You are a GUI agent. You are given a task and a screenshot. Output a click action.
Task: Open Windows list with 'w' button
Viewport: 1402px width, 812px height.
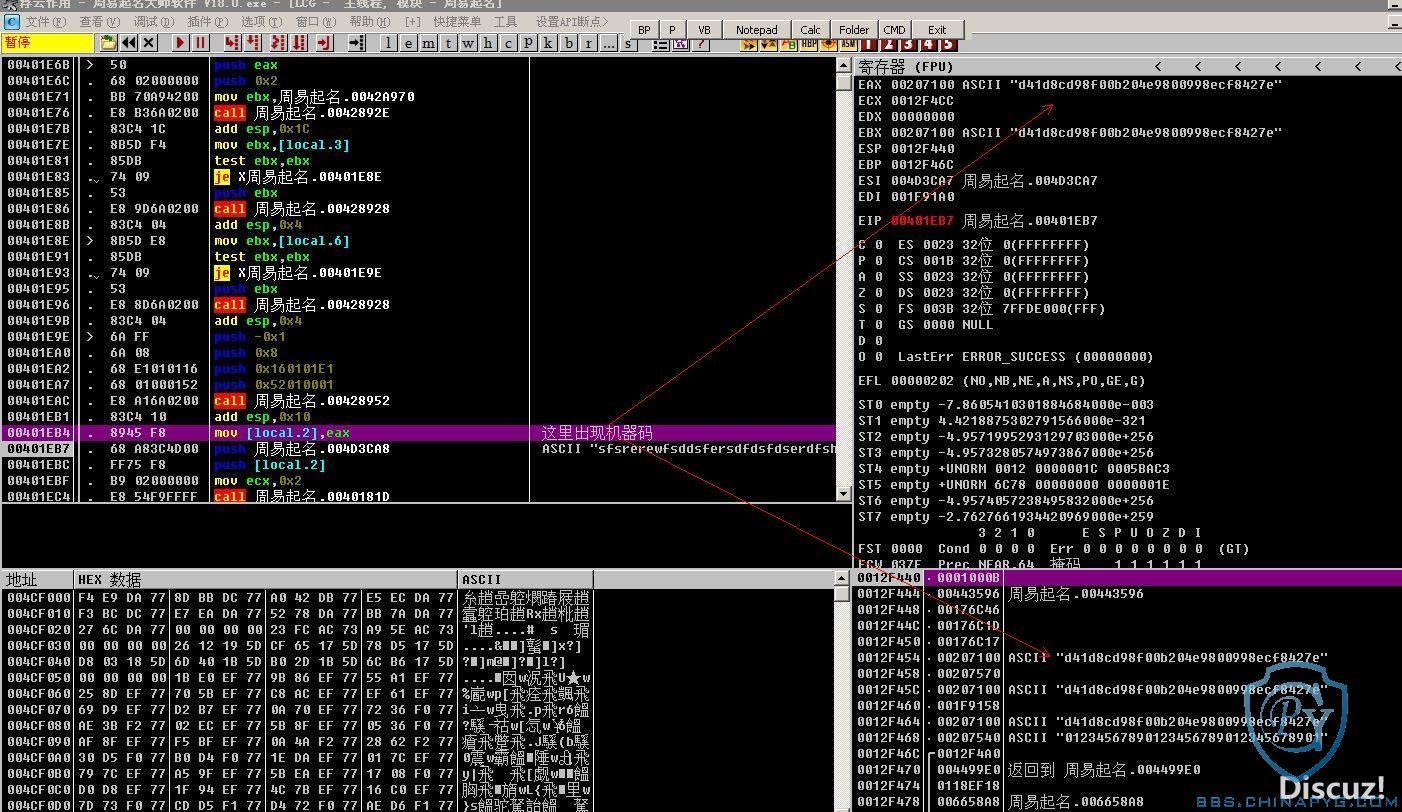coord(468,43)
